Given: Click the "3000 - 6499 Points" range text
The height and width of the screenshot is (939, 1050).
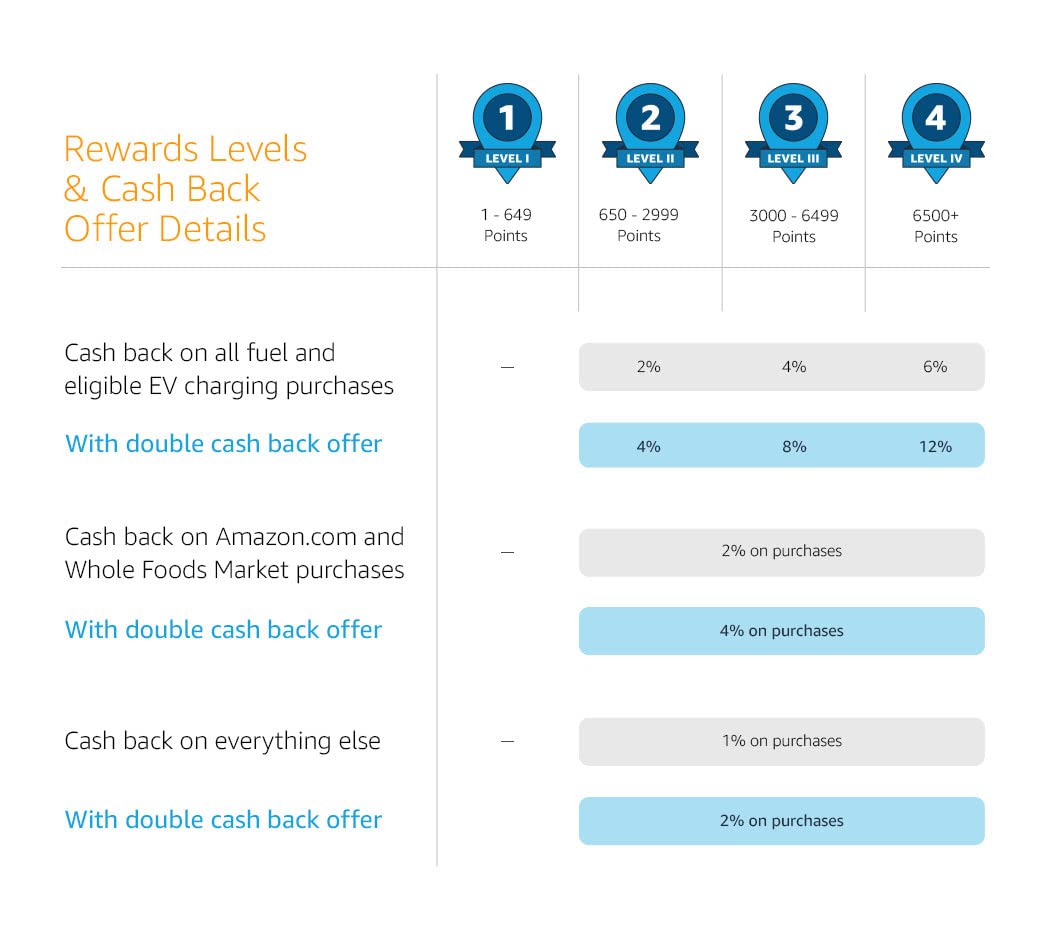Looking at the screenshot, I should [x=794, y=226].
